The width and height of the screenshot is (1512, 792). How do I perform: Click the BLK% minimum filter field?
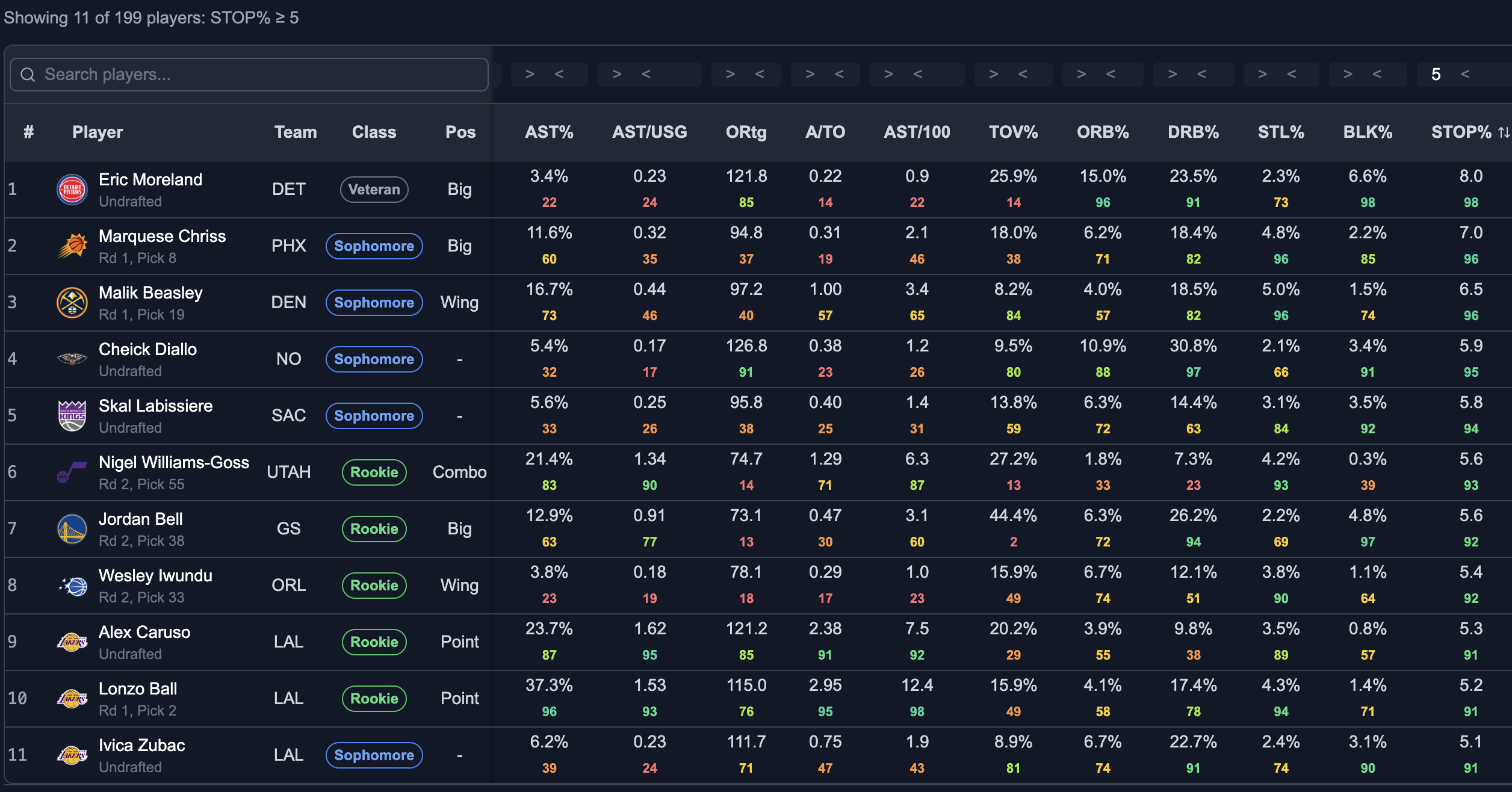pos(1348,75)
